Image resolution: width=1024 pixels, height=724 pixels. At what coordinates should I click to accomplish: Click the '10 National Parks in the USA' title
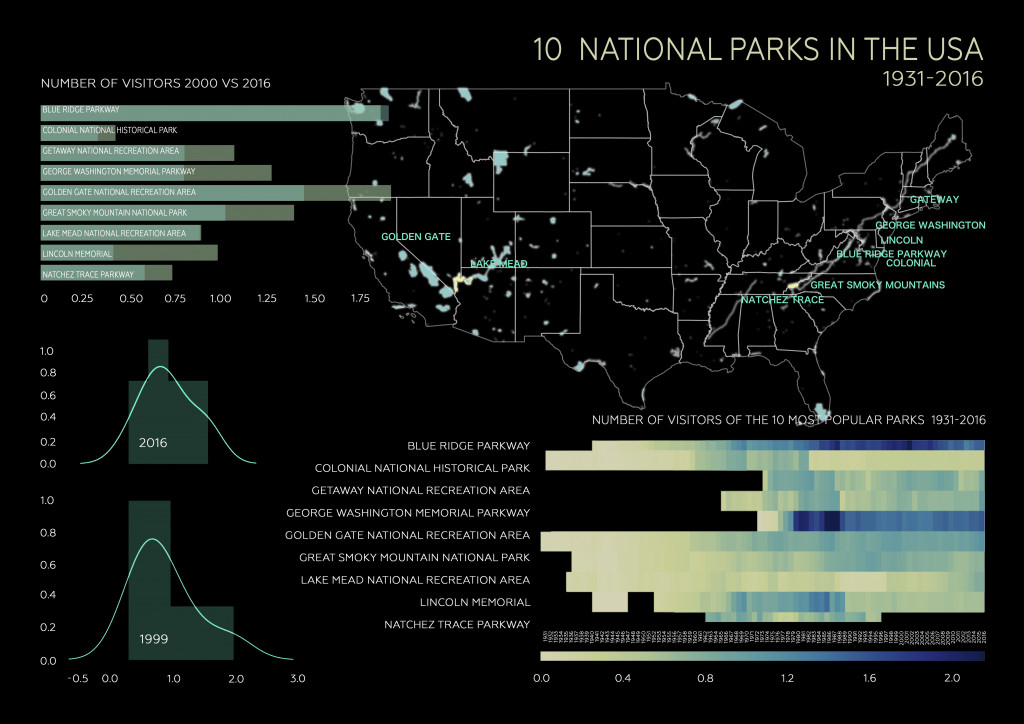758,51
